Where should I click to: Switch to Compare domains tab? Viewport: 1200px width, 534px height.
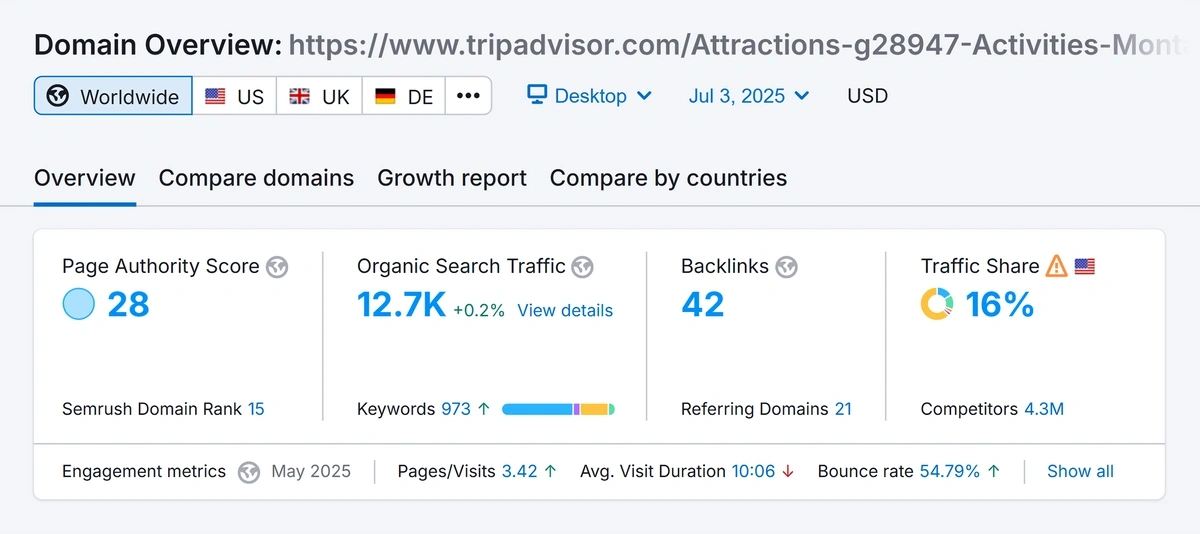(x=256, y=178)
